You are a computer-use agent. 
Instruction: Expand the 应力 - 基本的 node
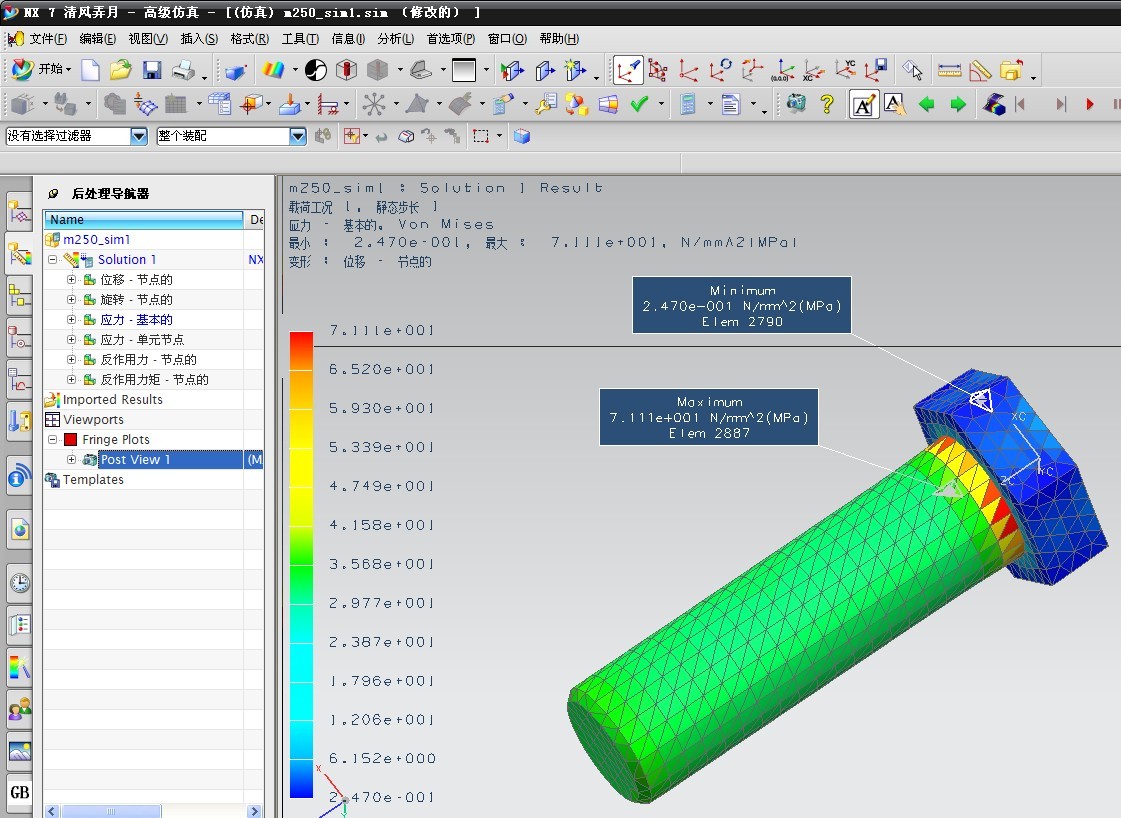click(x=71, y=320)
